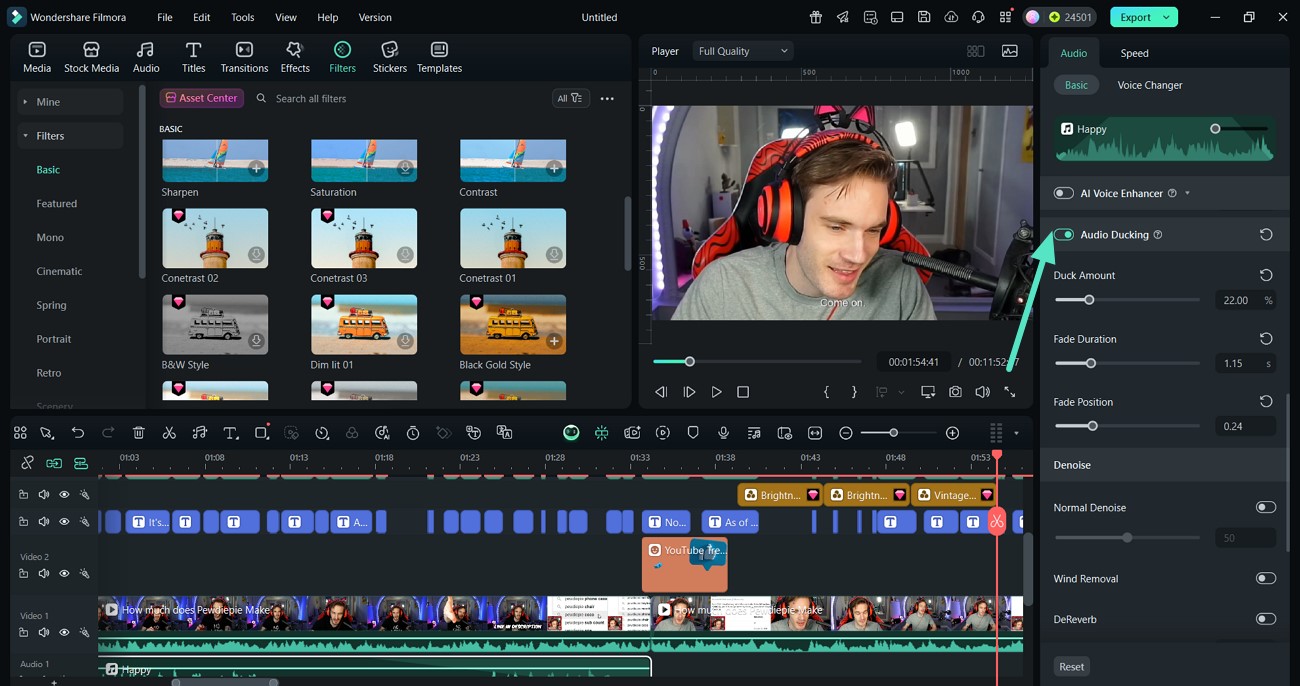This screenshot has height=686, width=1300.
Task: Play the preview video
Action: (716, 392)
